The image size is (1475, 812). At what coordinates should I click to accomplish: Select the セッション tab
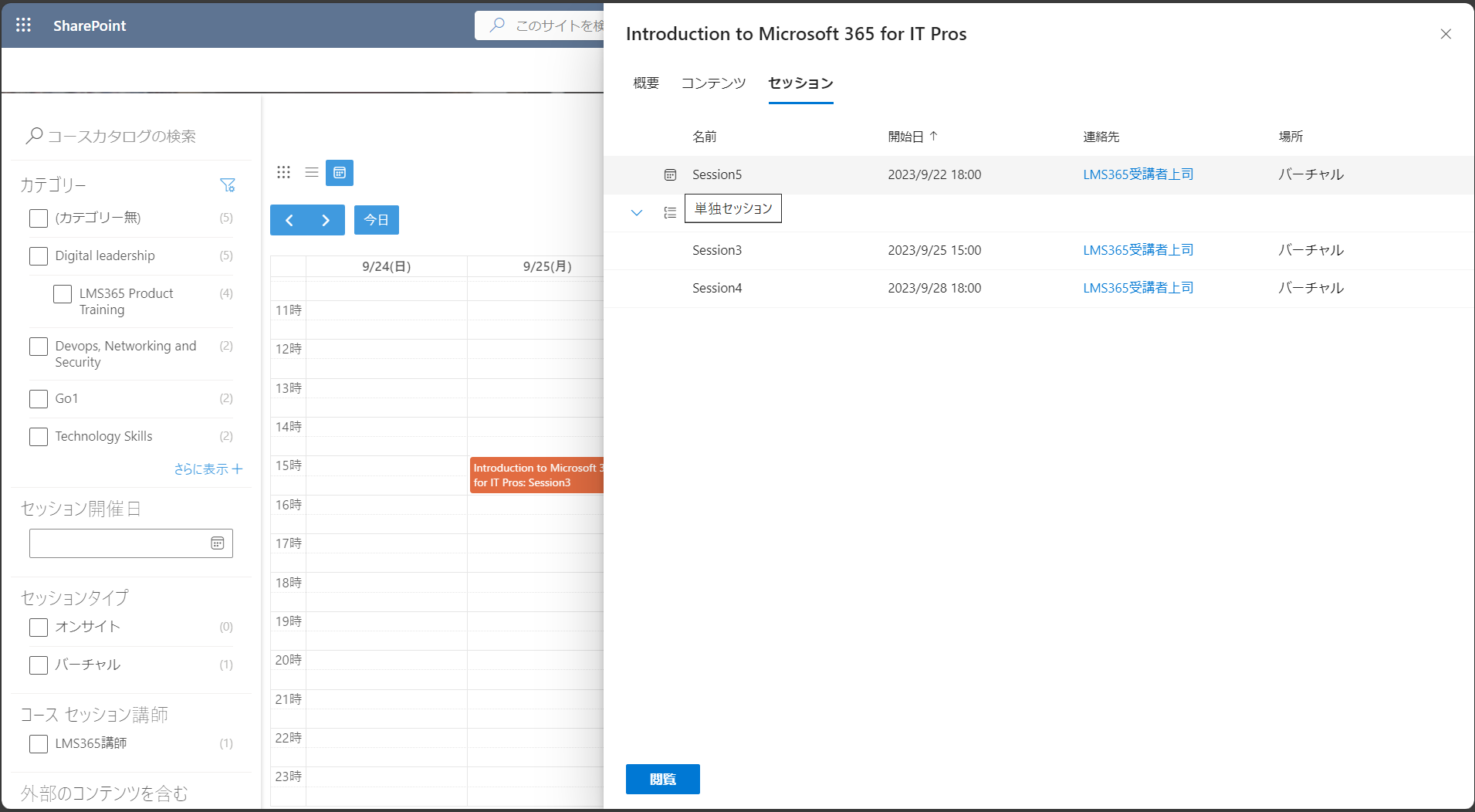pos(800,83)
